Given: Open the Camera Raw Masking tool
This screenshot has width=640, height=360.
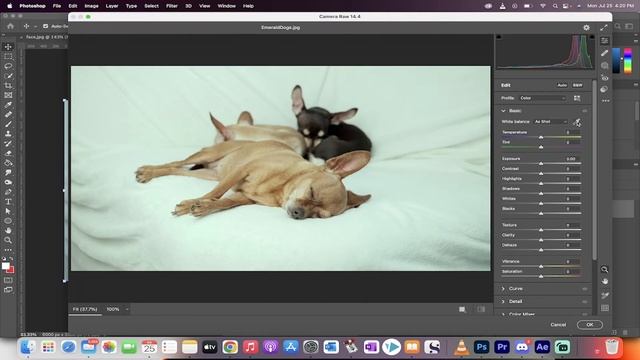Looking at the screenshot, I should tap(604, 65).
